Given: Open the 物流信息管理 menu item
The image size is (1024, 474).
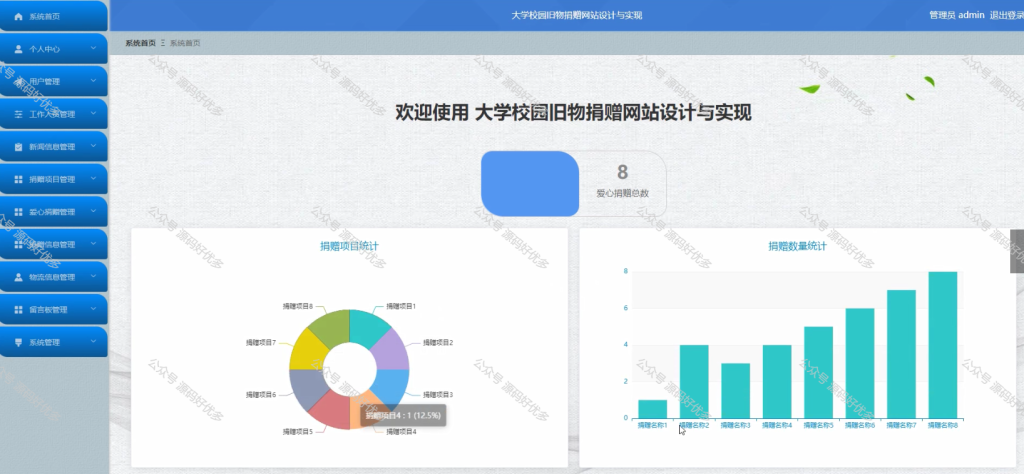Looking at the screenshot, I should click(x=54, y=277).
